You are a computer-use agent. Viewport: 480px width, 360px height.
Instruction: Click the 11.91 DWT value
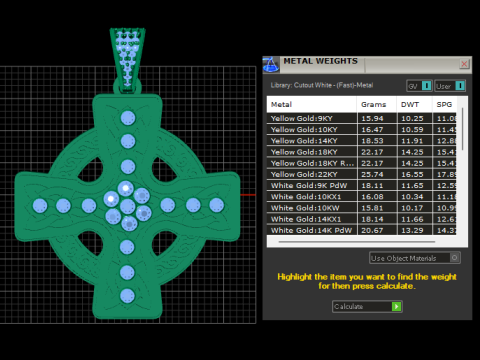(x=412, y=141)
